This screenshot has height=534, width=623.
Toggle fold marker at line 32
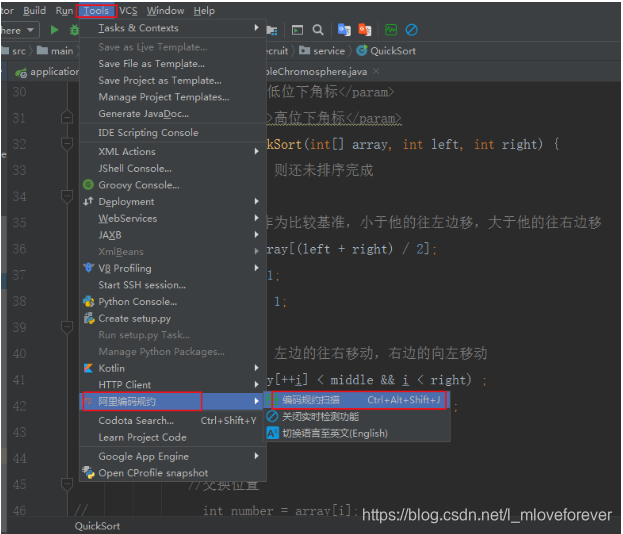pyautogui.click(x=67, y=144)
